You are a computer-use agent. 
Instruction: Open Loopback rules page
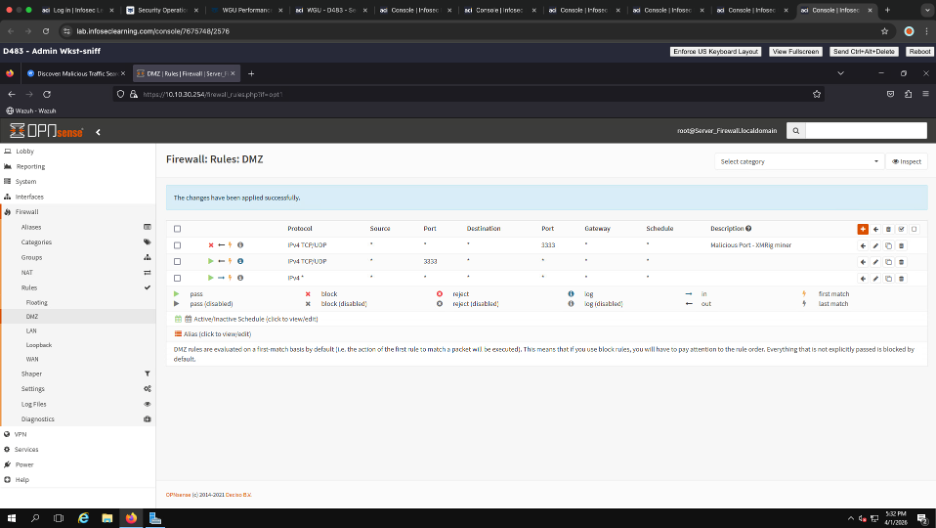(39, 345)
